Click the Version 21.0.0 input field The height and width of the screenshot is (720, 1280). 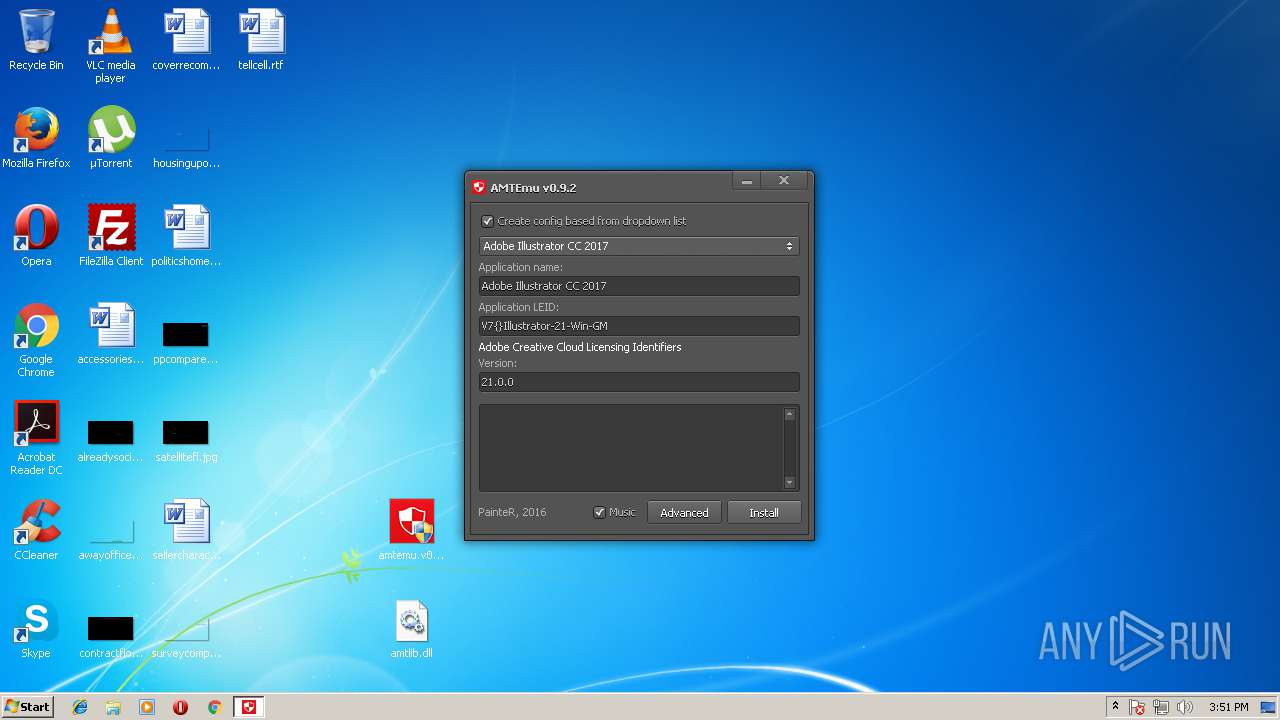[638, 382]
